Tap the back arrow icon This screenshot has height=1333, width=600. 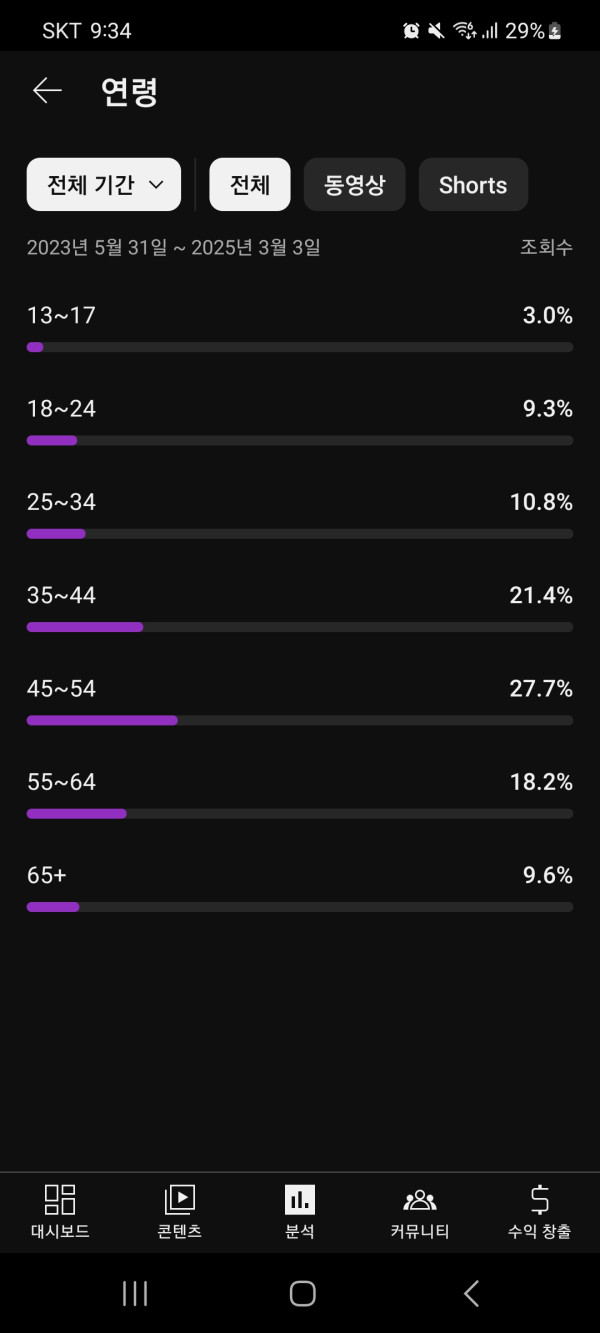47,91
